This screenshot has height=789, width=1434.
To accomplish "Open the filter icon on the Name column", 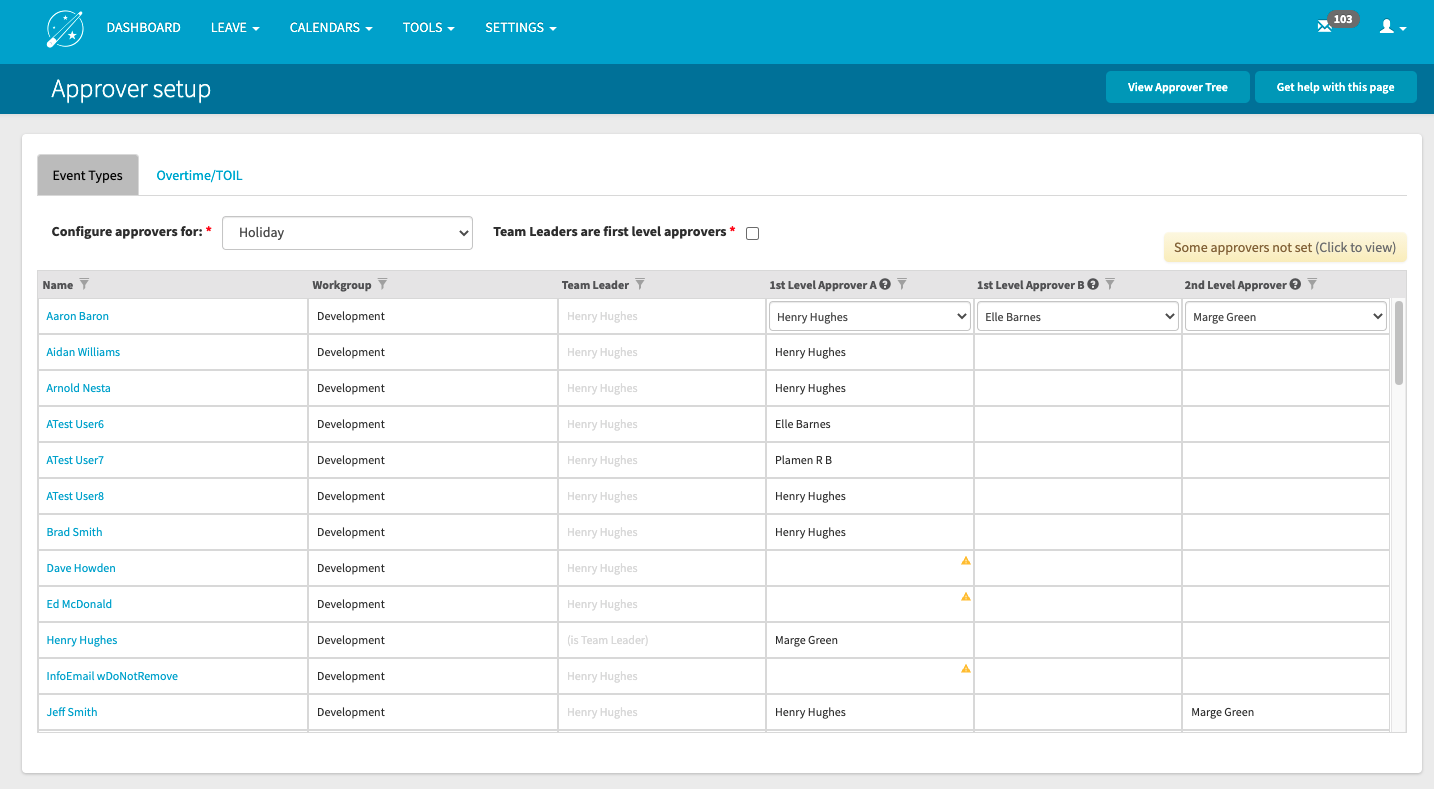I will (84, 284).
